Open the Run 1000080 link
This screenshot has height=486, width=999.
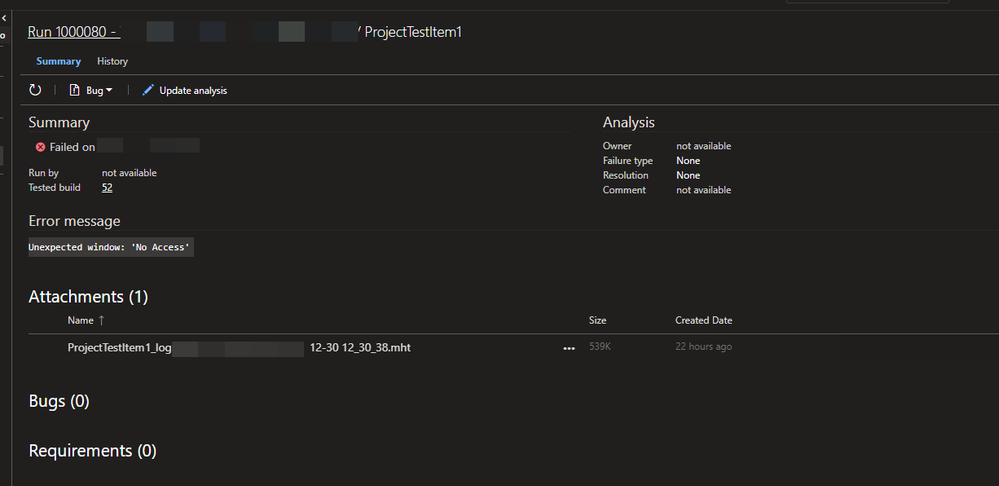pyautogui.click(x=73, y=32)
